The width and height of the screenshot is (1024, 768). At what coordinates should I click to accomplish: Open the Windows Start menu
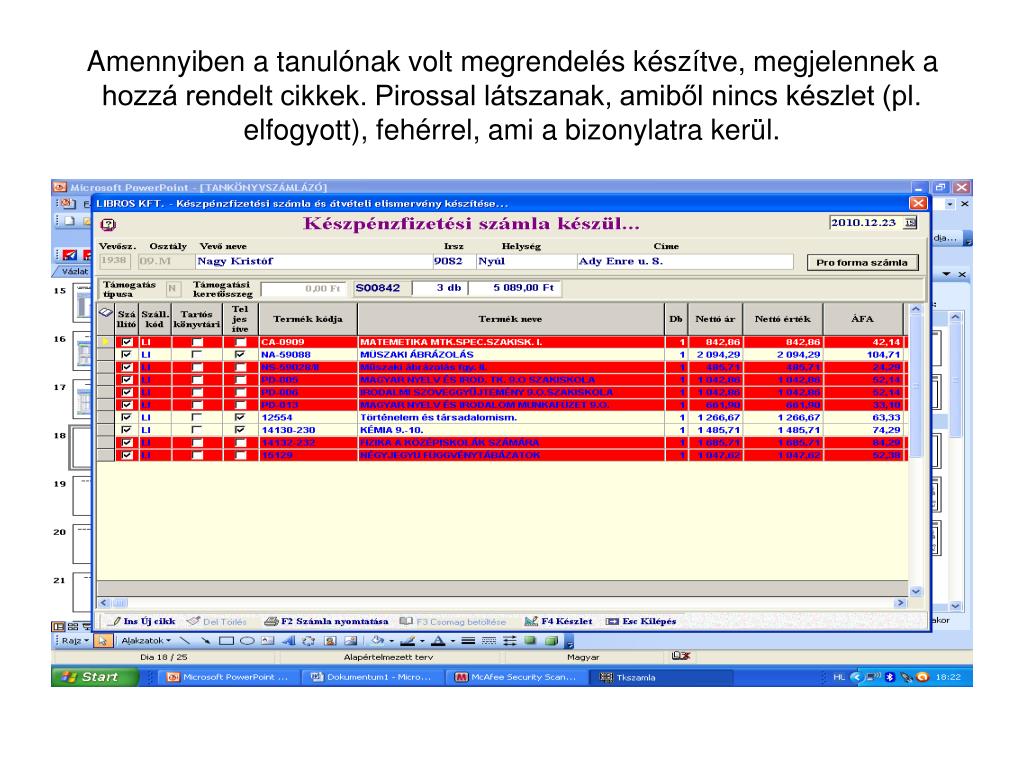point(94,677)
